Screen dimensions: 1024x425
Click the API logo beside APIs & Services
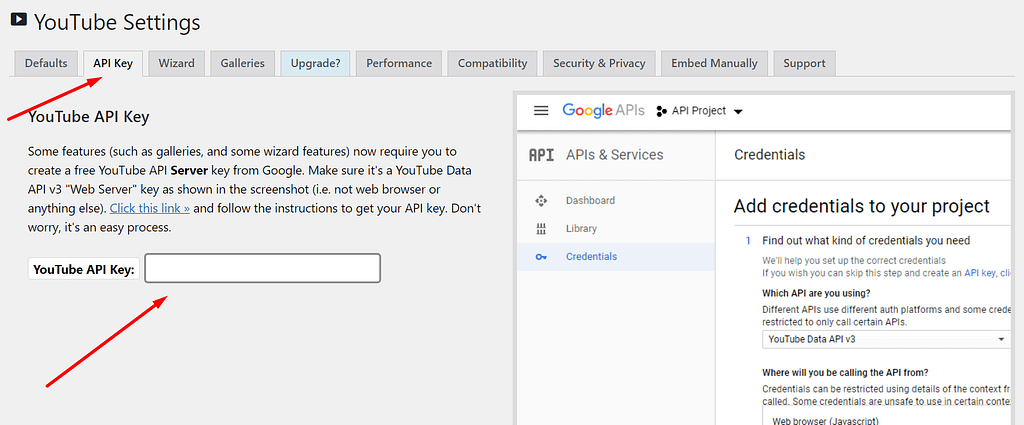pos(541,155)
